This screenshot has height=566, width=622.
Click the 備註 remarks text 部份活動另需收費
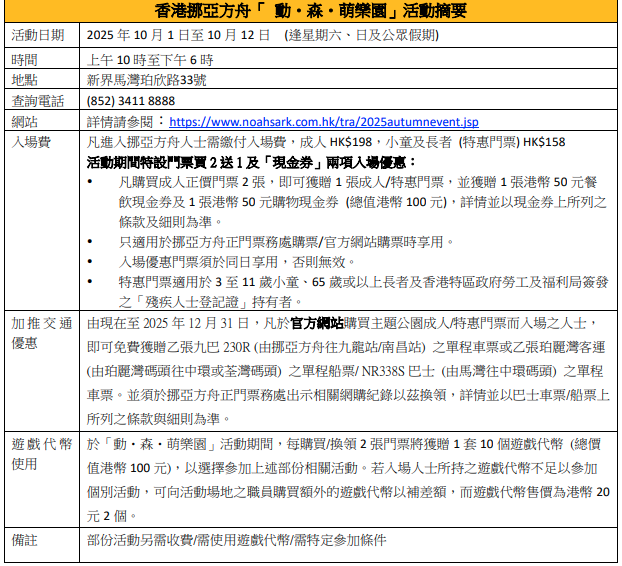pyautogui.click(x=236, y=540)
